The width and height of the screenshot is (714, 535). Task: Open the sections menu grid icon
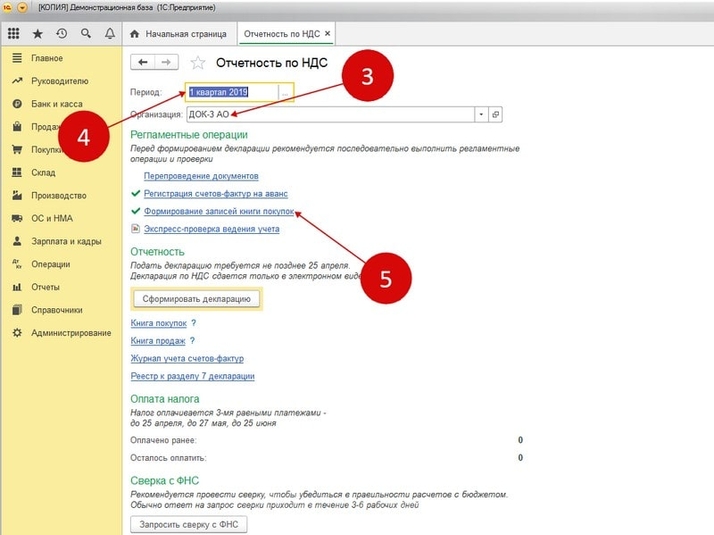tap(13, 34)
